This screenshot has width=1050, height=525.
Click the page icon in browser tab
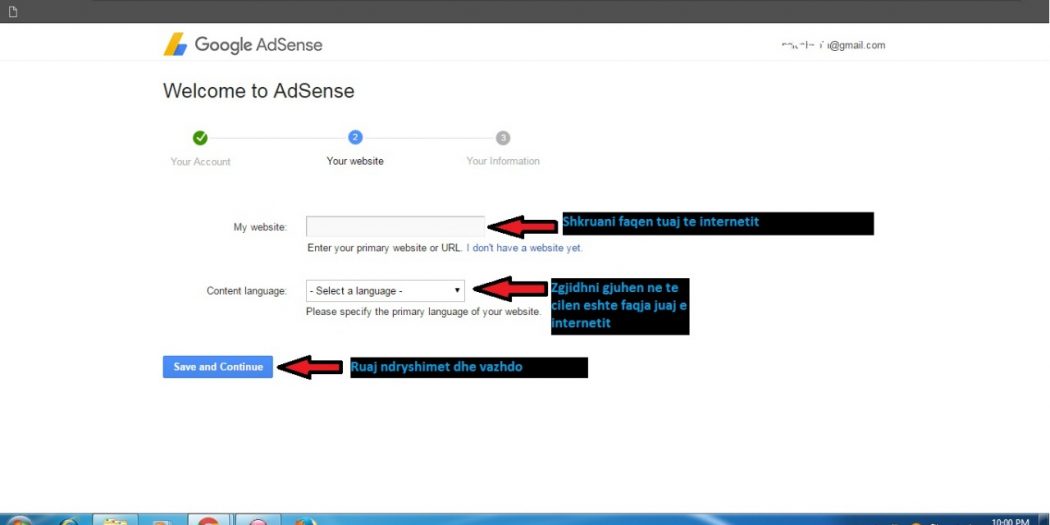tap(12, 11)
